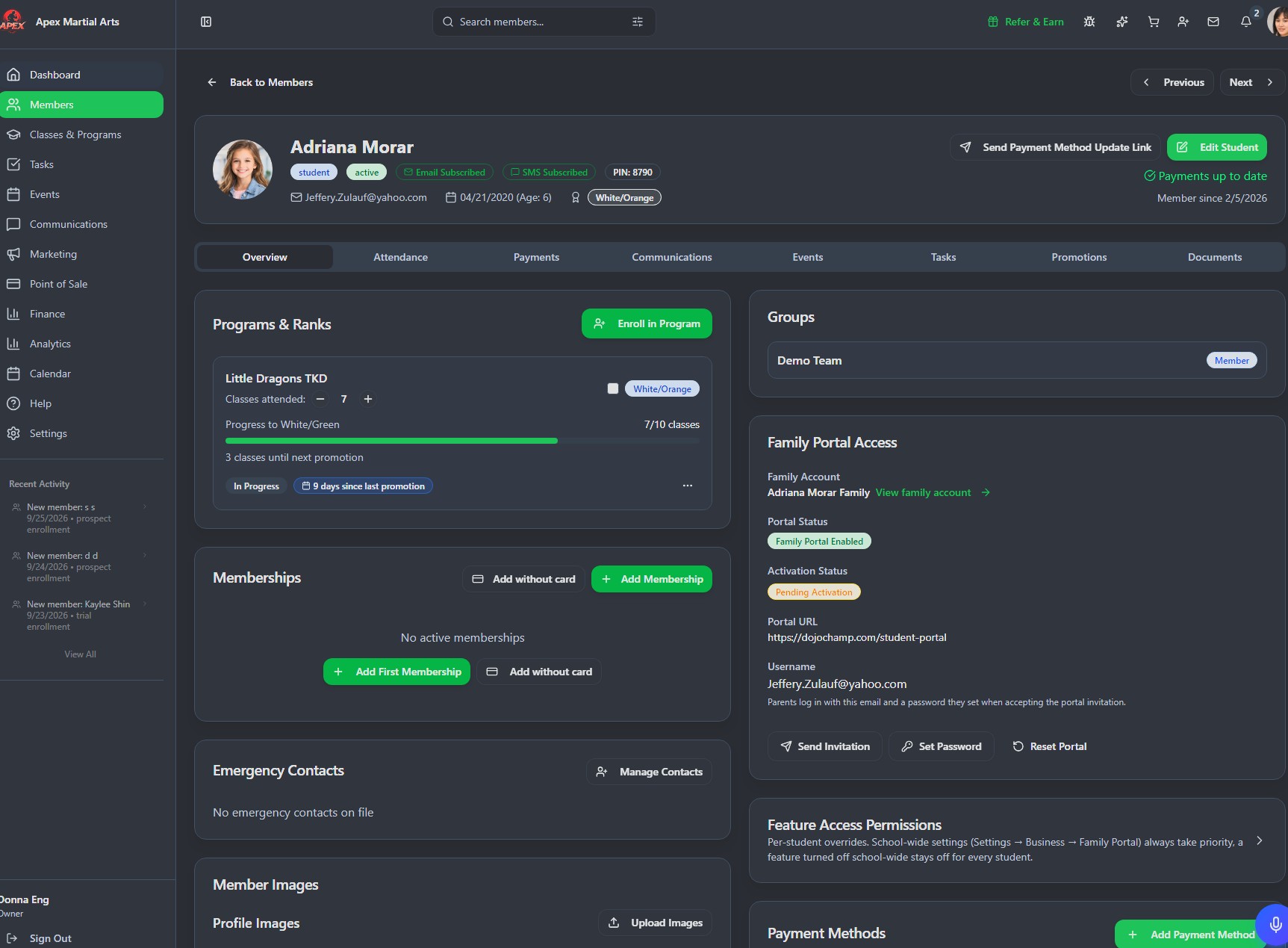Go to Classes & Programs in sidebar
The height and width of the screenshot is (948, 1288).
pyautogui.click(x=81, y=134)
